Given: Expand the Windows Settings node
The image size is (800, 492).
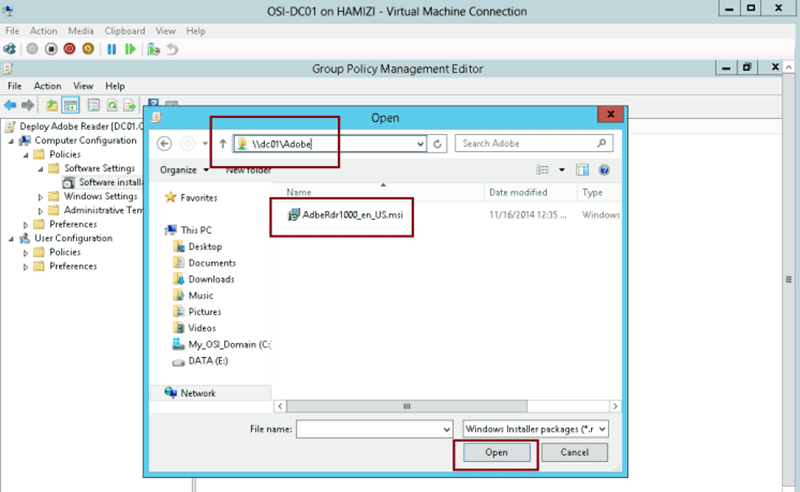Looking at the screenshot, I should pos(40,197).
